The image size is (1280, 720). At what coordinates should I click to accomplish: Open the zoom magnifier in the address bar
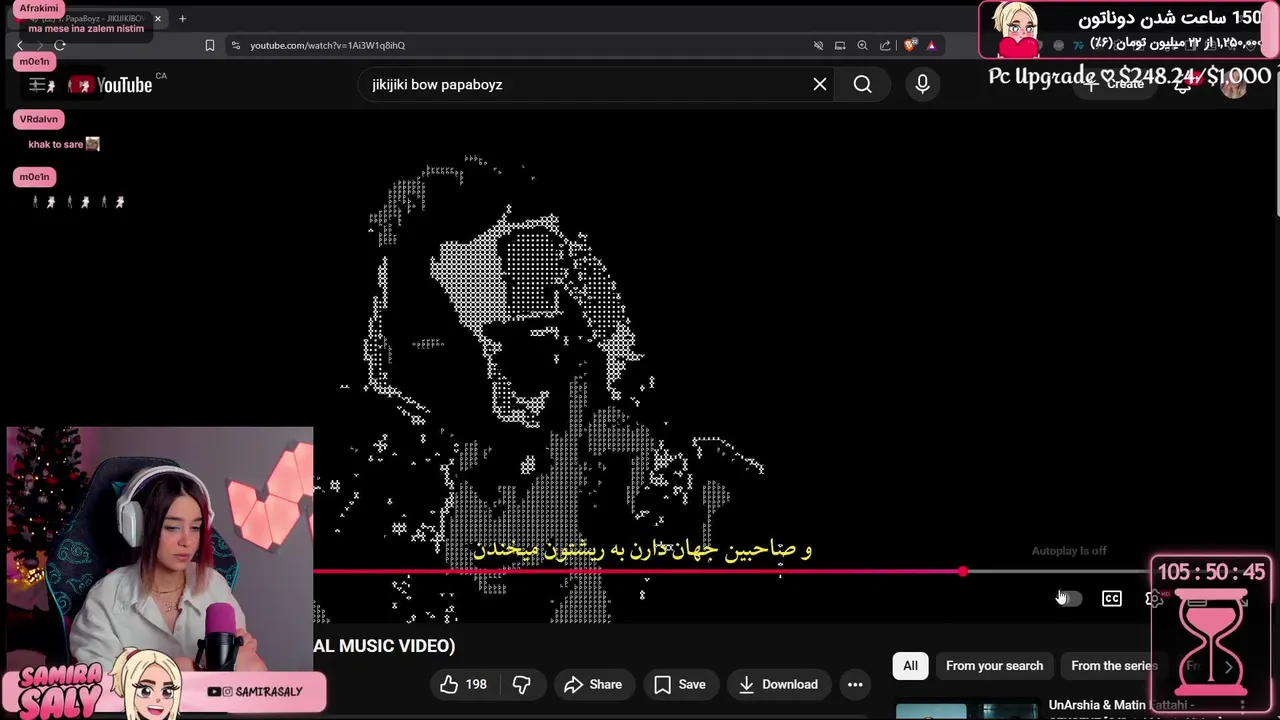click(x=862, y=45)
